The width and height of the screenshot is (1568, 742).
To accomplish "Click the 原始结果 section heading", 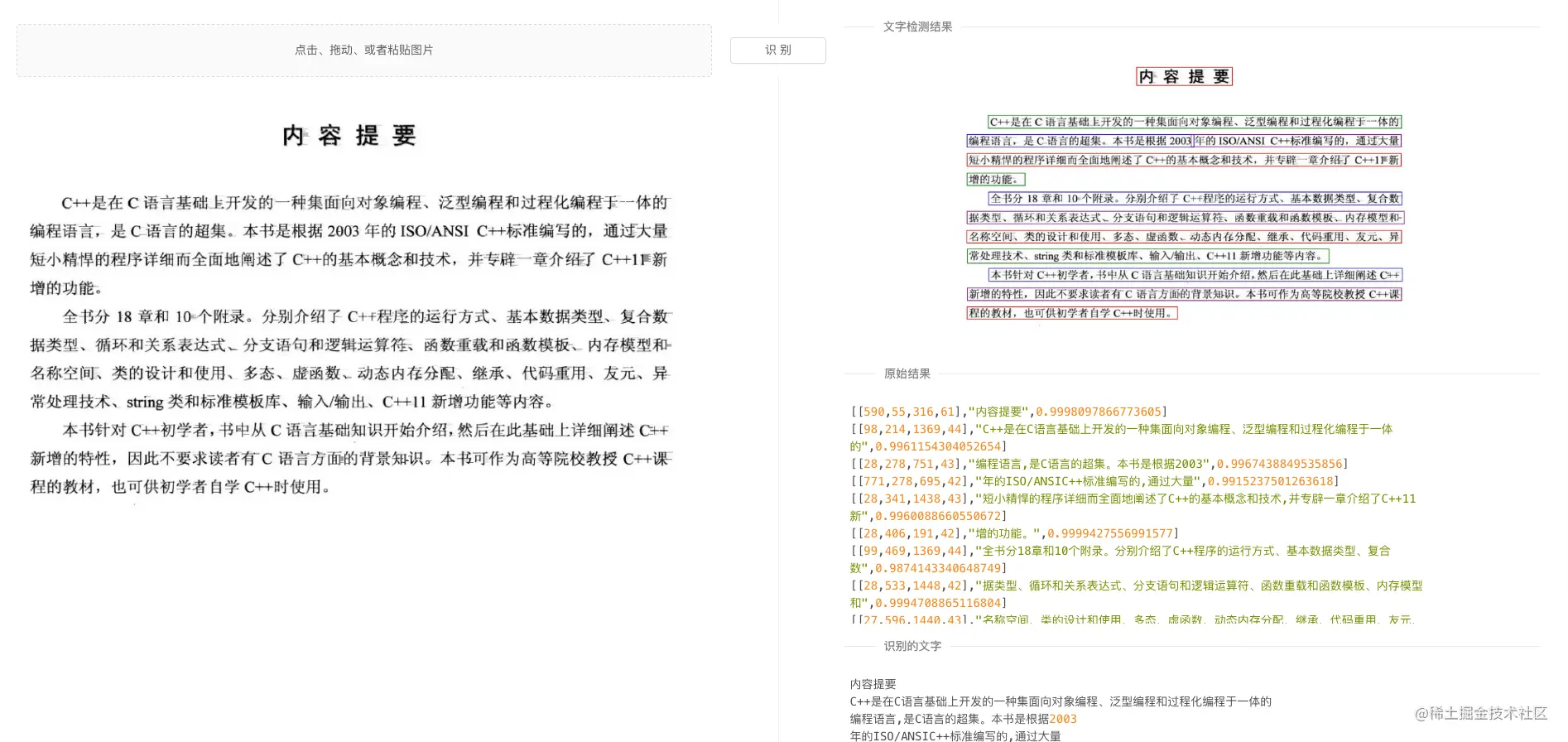I will pos(907,373).
